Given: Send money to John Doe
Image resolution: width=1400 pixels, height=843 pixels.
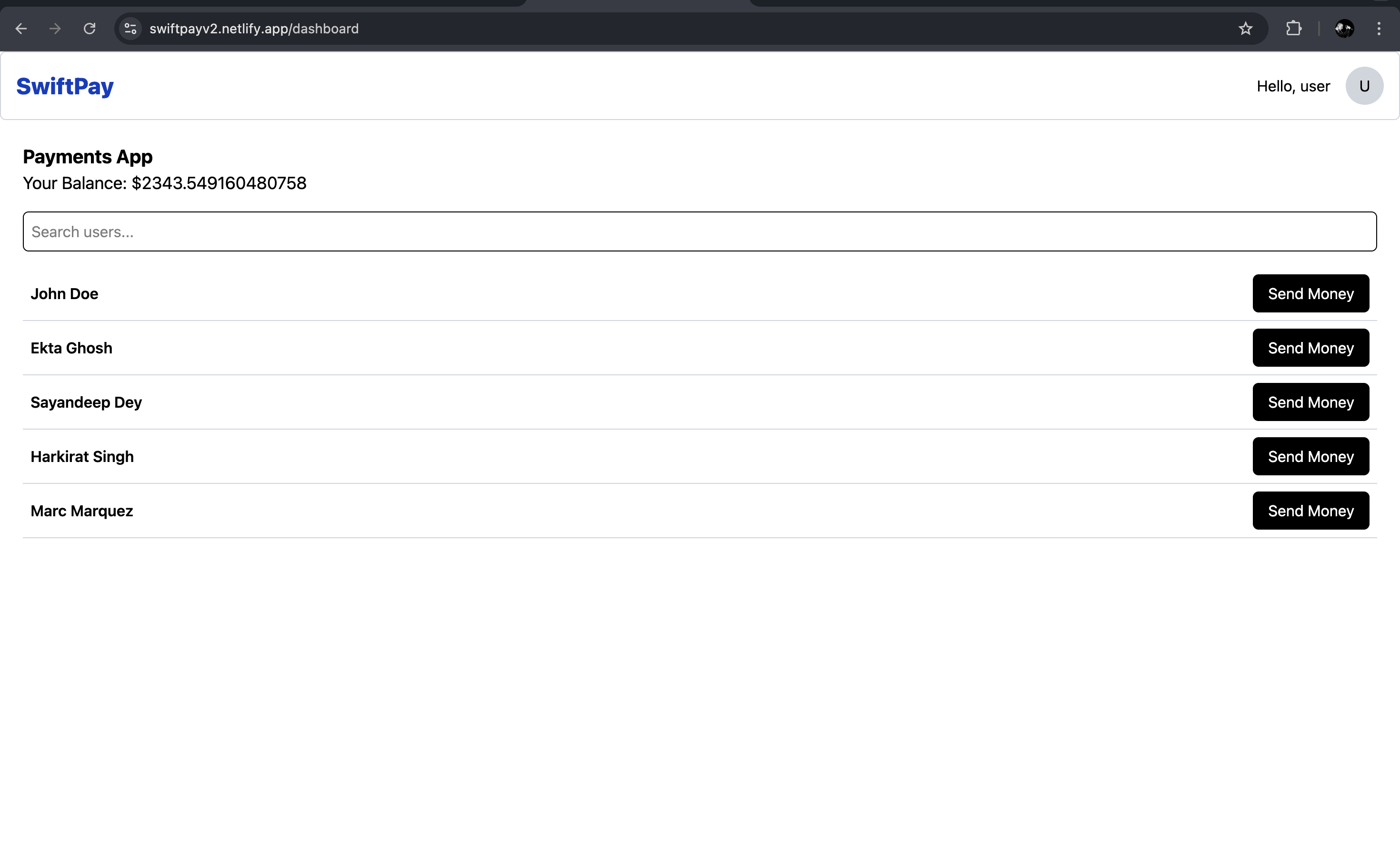Looking at the screenshot, I should [1310, 294].
